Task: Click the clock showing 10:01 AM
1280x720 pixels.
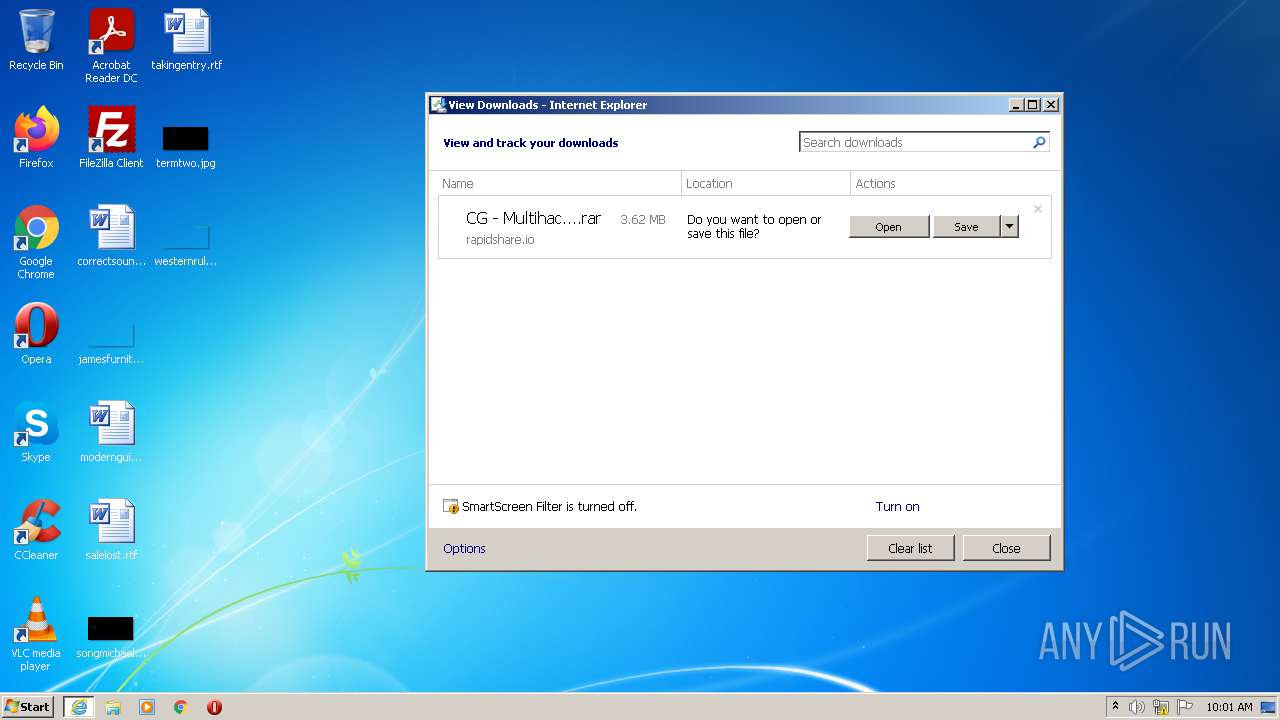Action: [x=1229, y=707]
